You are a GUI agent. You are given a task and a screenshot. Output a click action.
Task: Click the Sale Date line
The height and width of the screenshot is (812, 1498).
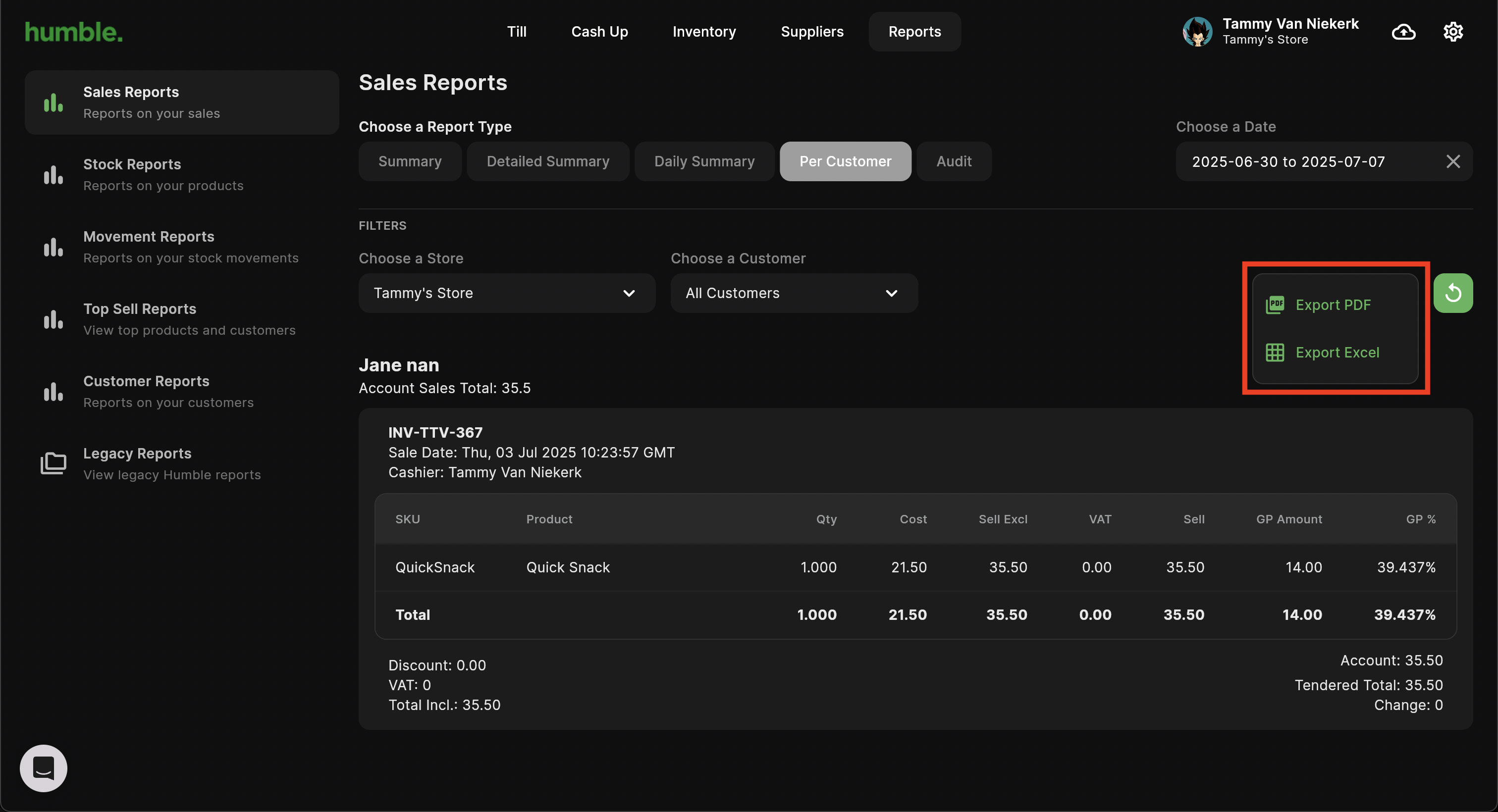(x=532, y=452)
